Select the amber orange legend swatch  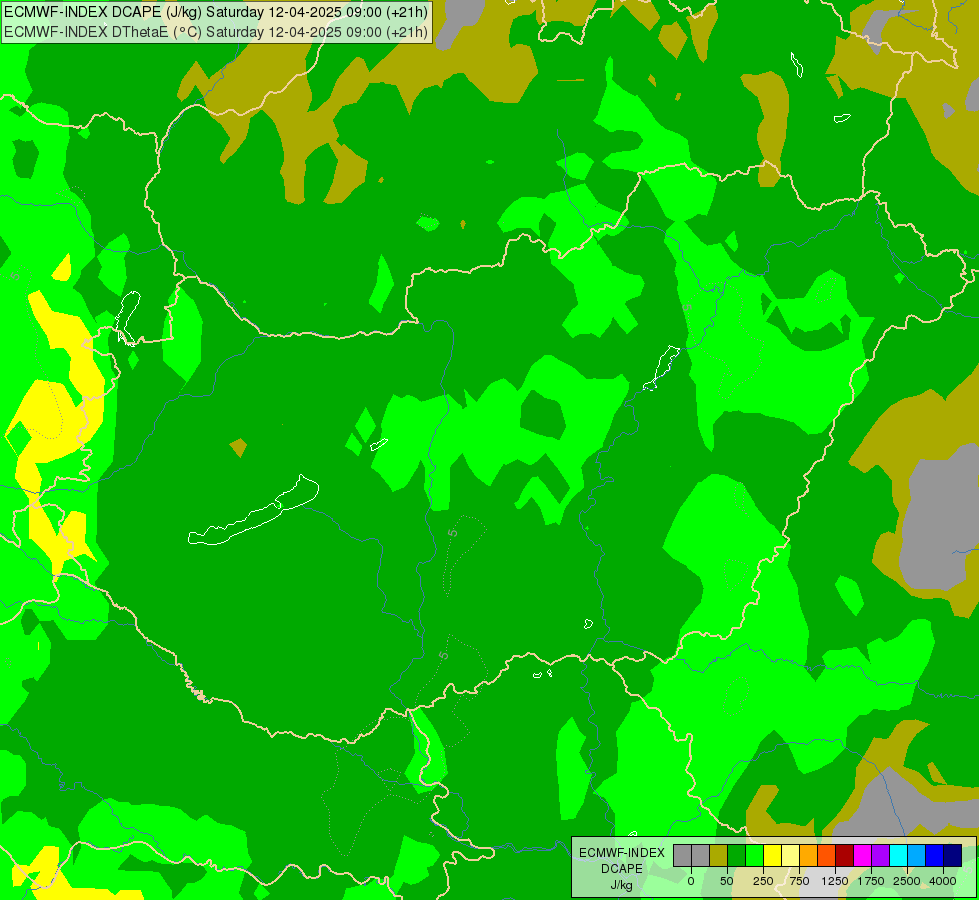[808, 855]
